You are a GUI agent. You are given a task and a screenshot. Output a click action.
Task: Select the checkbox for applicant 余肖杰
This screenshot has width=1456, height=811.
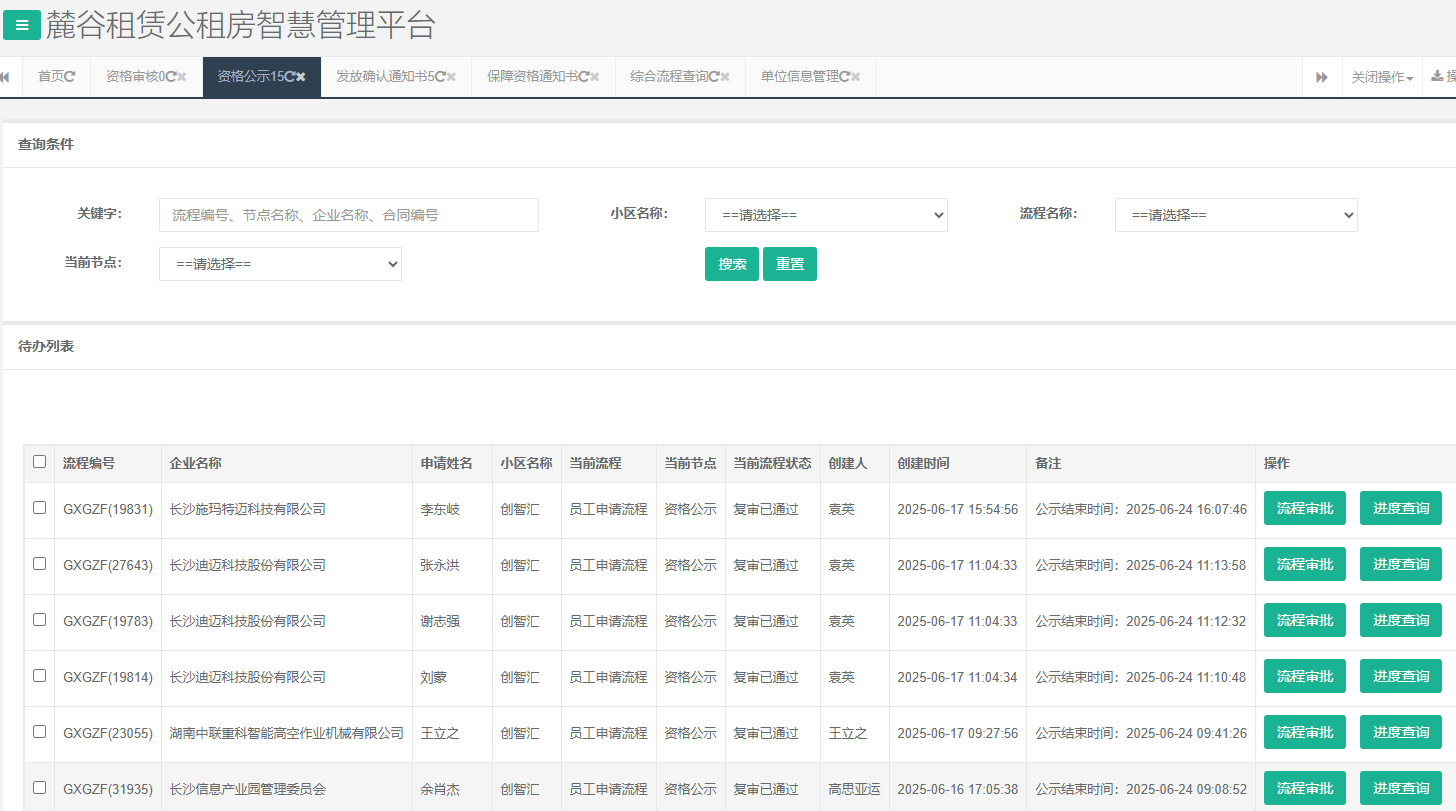point(39,788)
